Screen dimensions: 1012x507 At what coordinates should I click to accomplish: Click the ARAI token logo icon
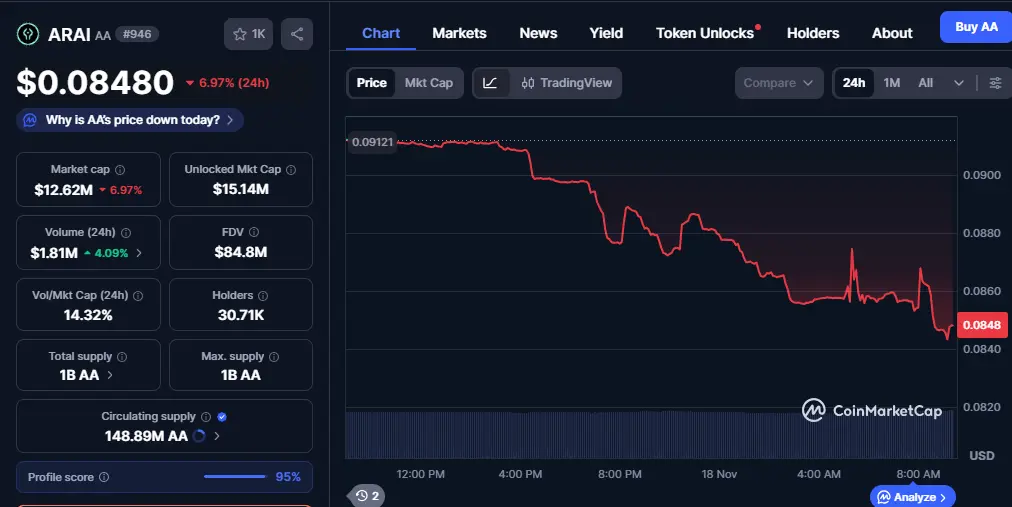[x=28, y=34]
